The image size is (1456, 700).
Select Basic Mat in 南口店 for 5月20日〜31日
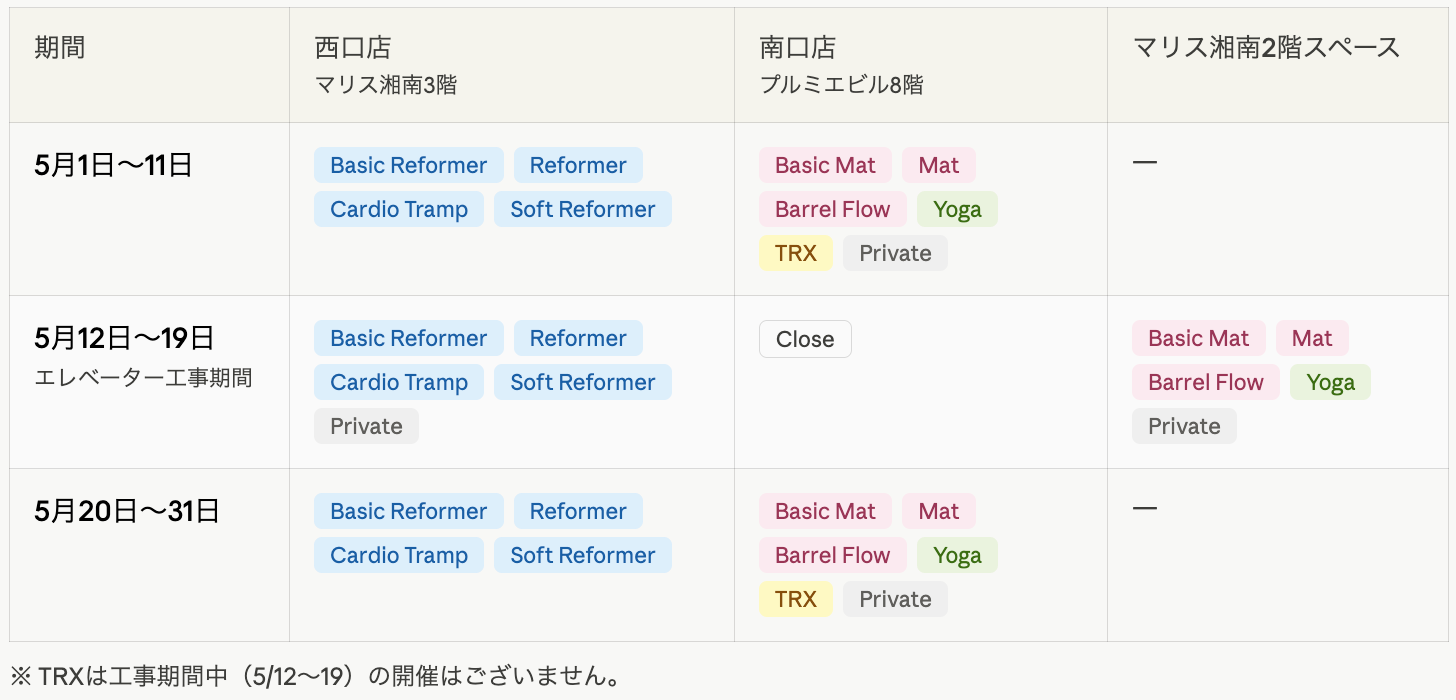[825, 511]
